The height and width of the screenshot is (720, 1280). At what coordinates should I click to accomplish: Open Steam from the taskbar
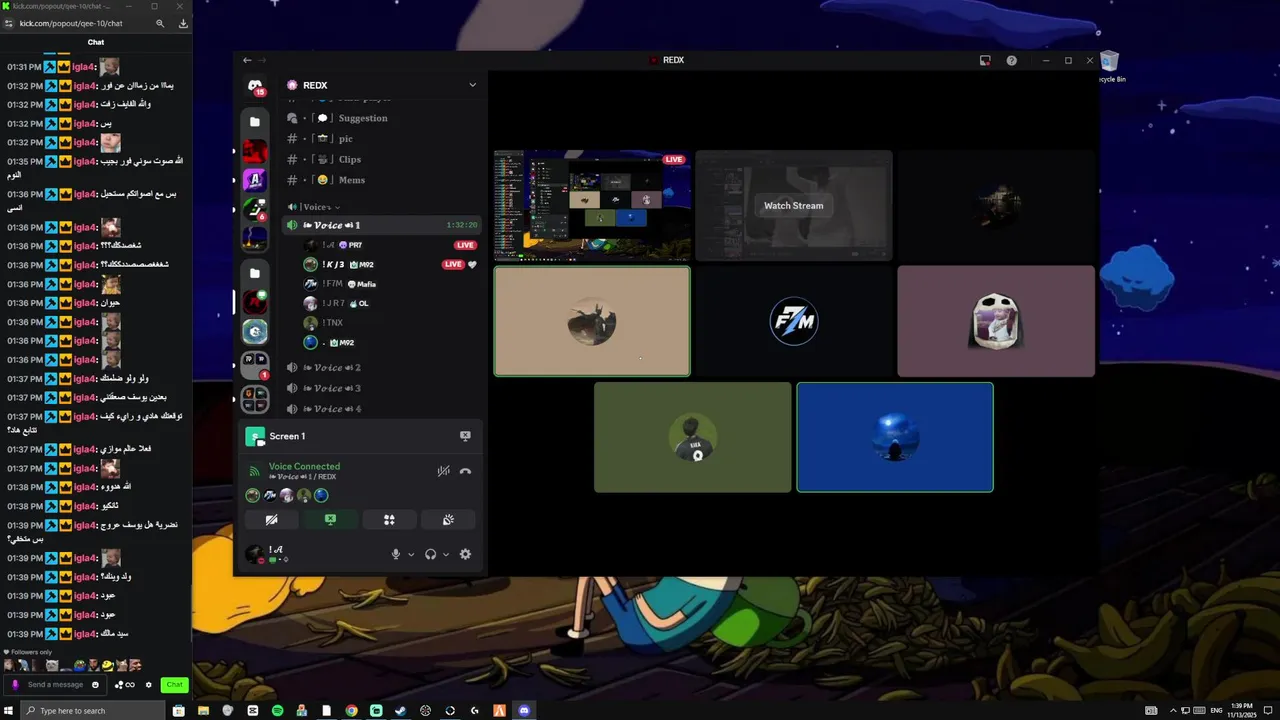400,711
